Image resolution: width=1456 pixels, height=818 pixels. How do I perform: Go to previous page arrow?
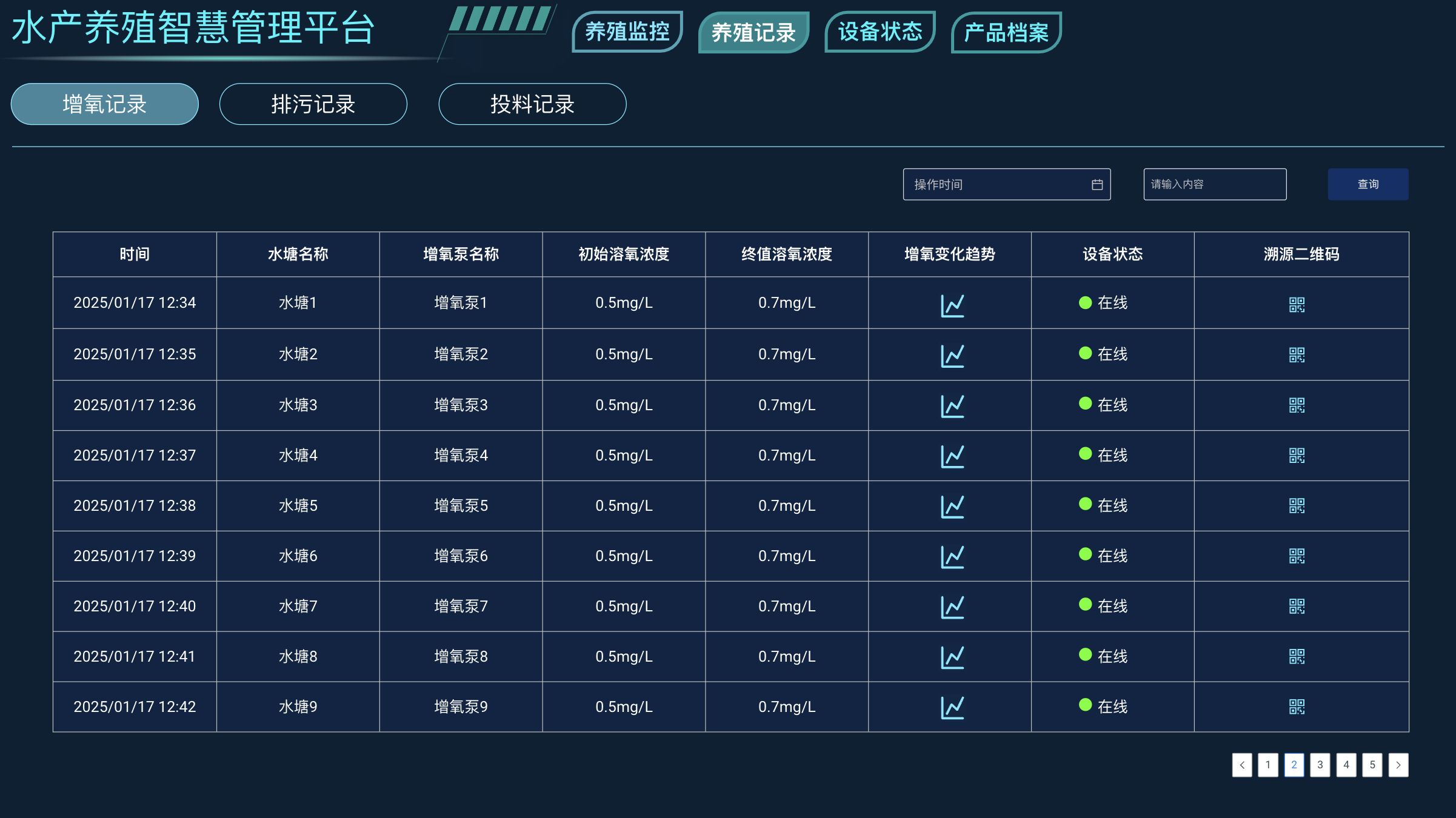pos(1241,765)
